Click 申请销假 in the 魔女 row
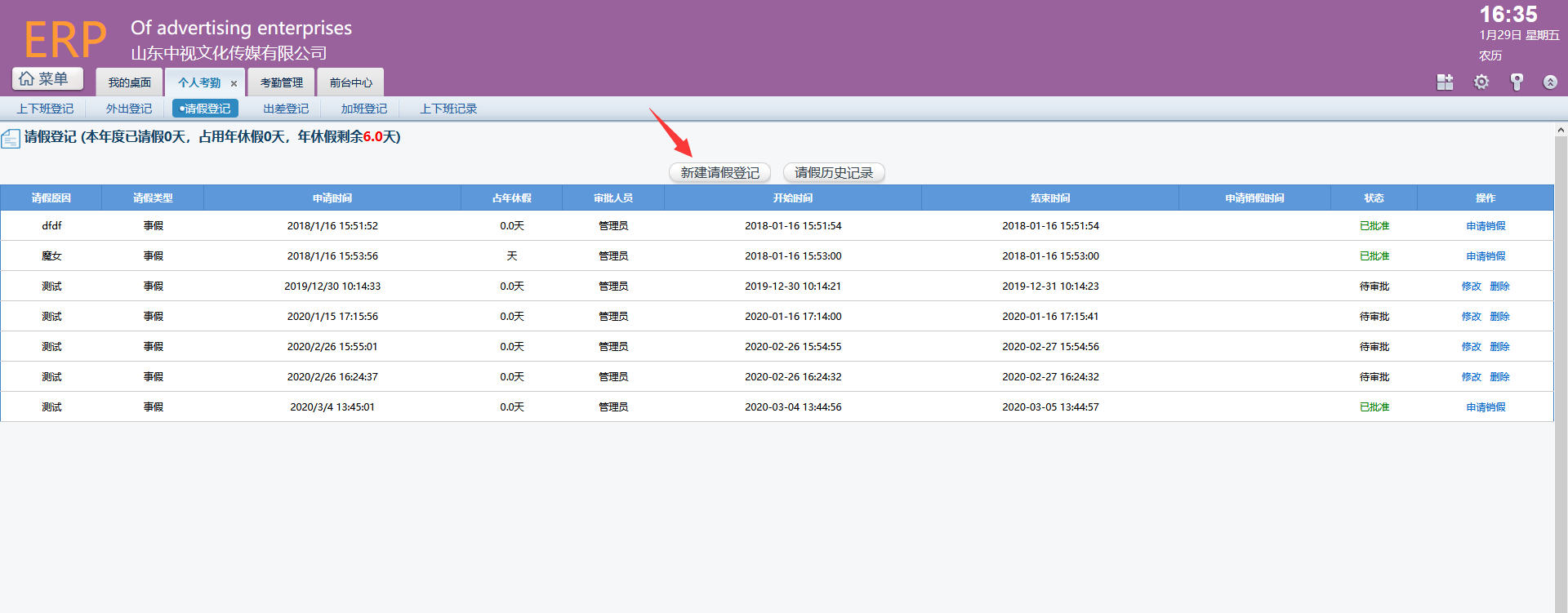The height and width of the screenshot is (613, 1568). 1486,256
